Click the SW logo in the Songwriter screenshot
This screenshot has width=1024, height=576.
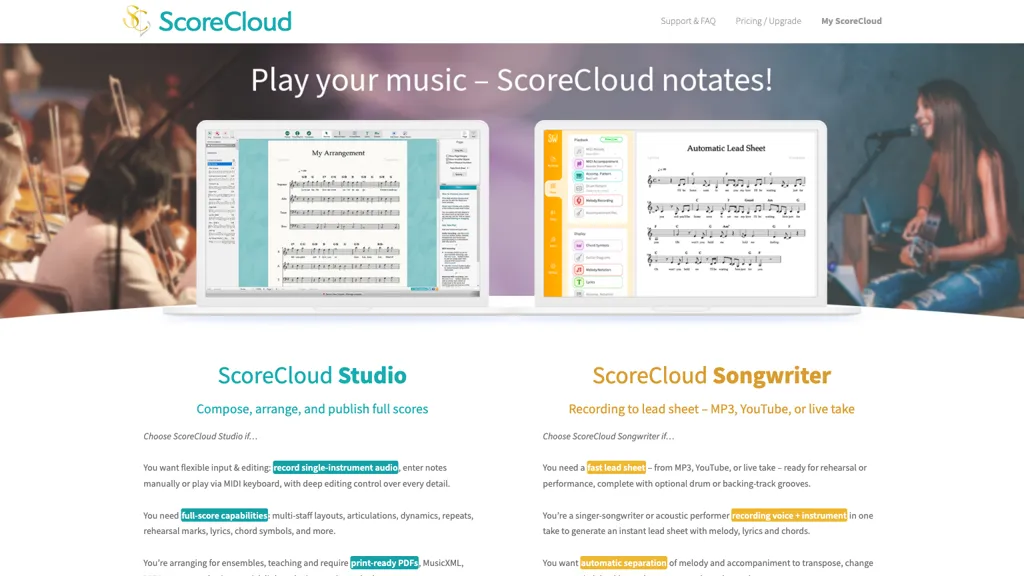(552, 138)
